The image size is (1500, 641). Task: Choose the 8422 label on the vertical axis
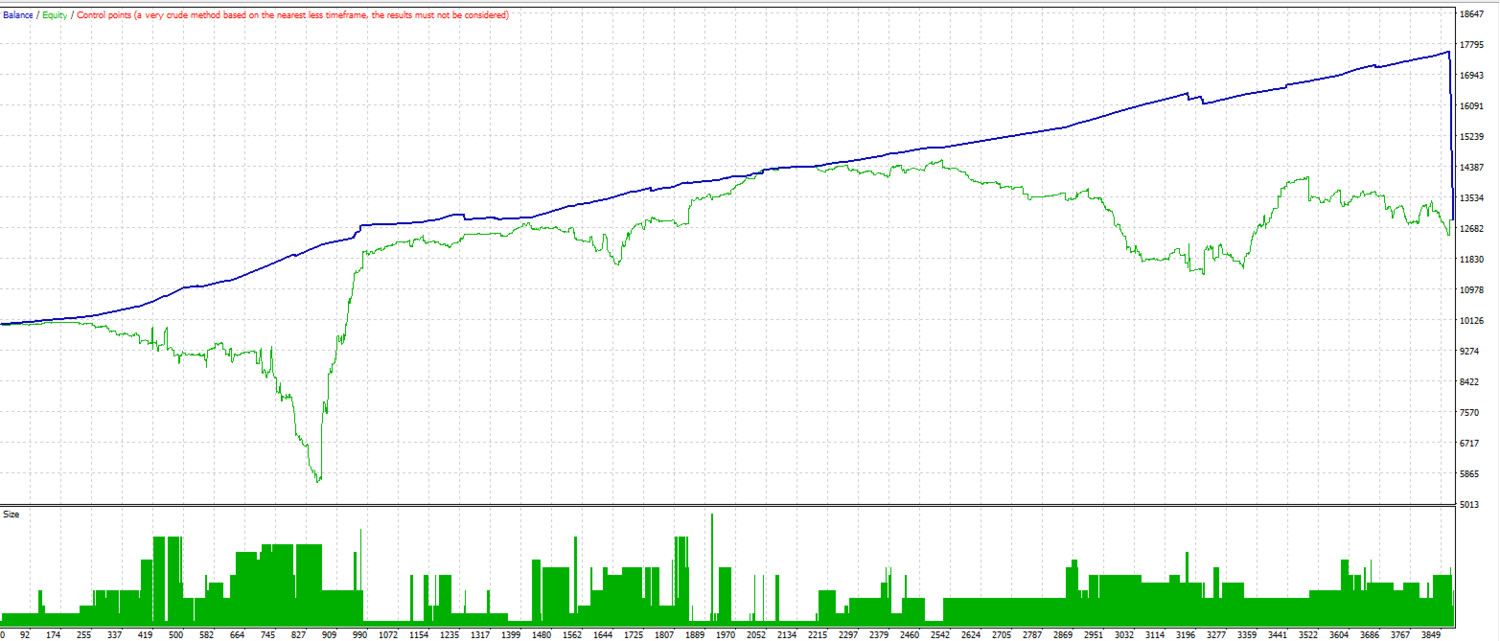click(1470, 382)
